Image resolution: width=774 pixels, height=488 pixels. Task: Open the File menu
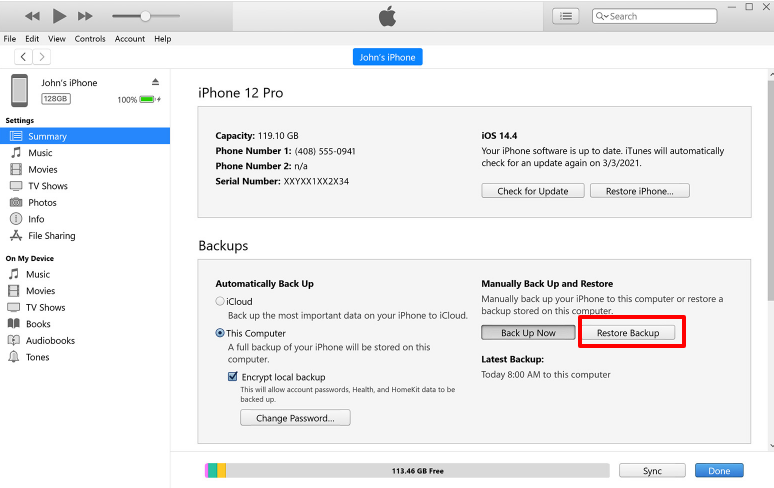10,38
